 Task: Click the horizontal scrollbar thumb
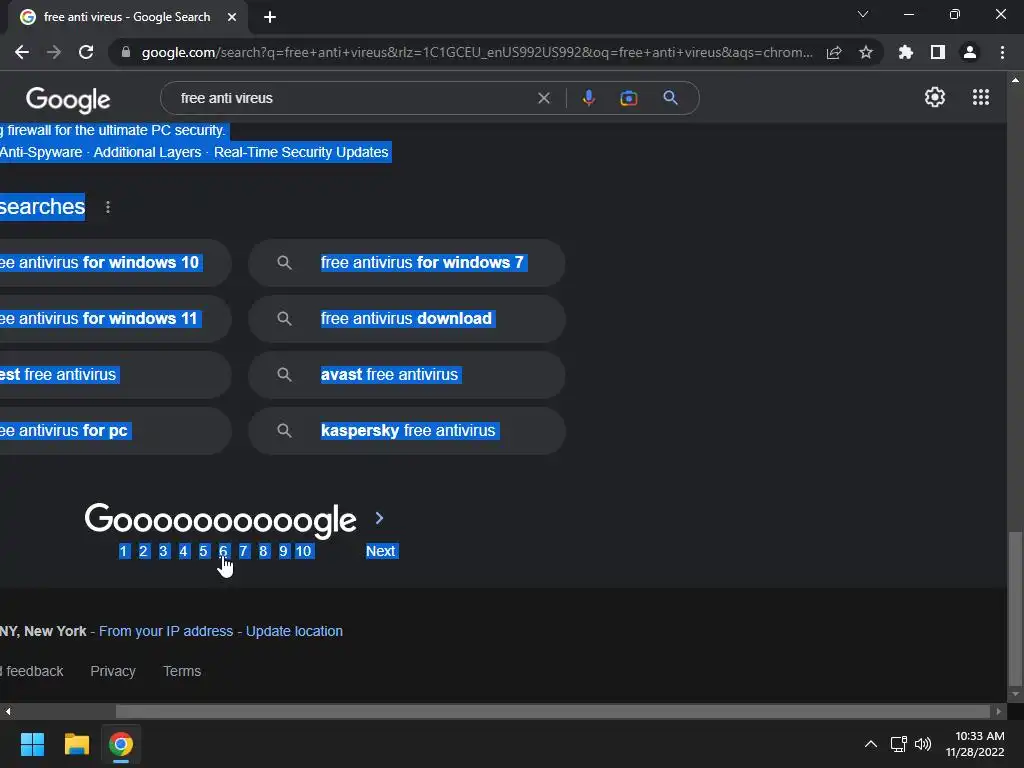click(x=552, y=711)
